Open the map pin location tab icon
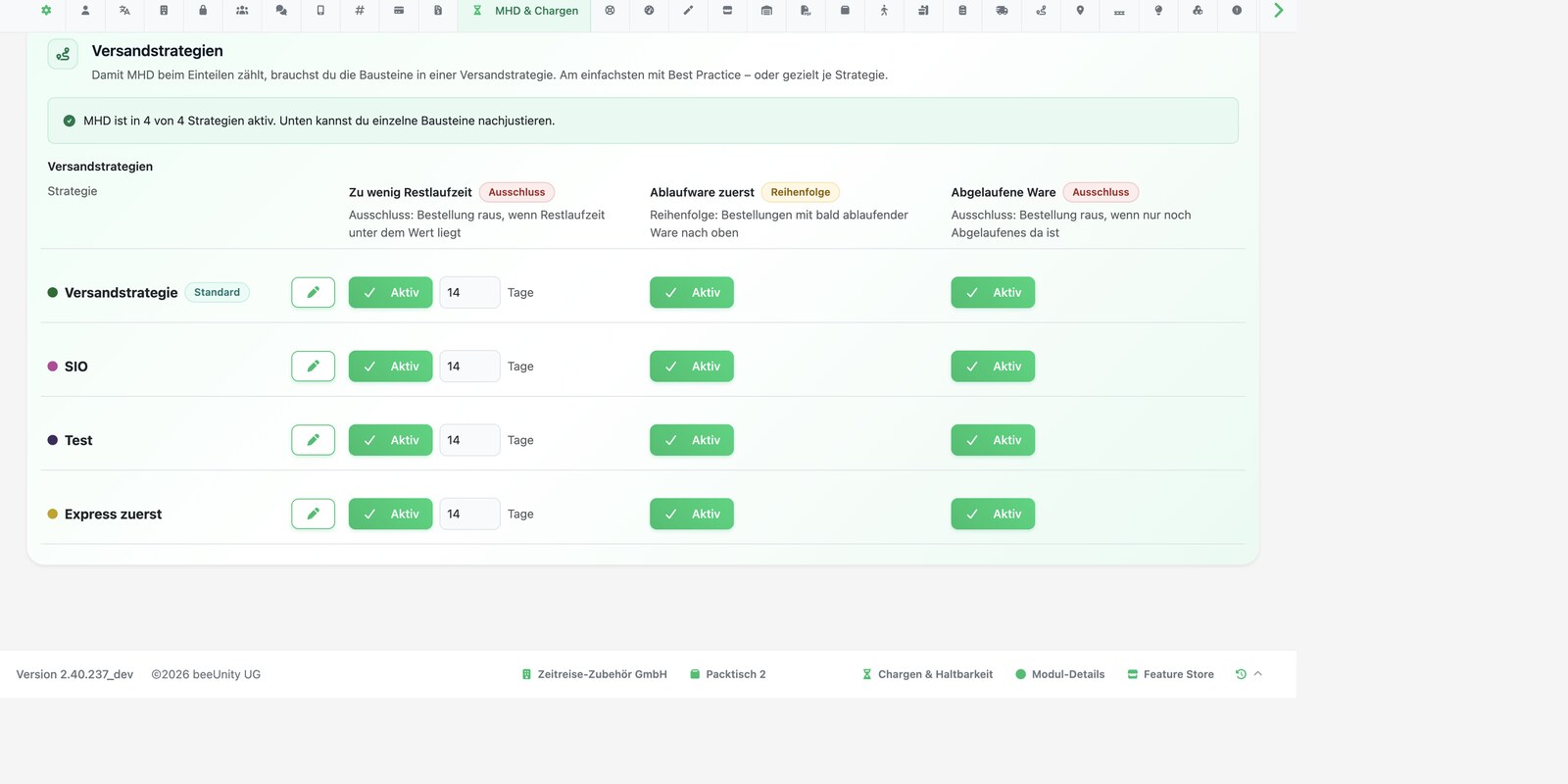 pyautogui.click(x=1080, y=11)
